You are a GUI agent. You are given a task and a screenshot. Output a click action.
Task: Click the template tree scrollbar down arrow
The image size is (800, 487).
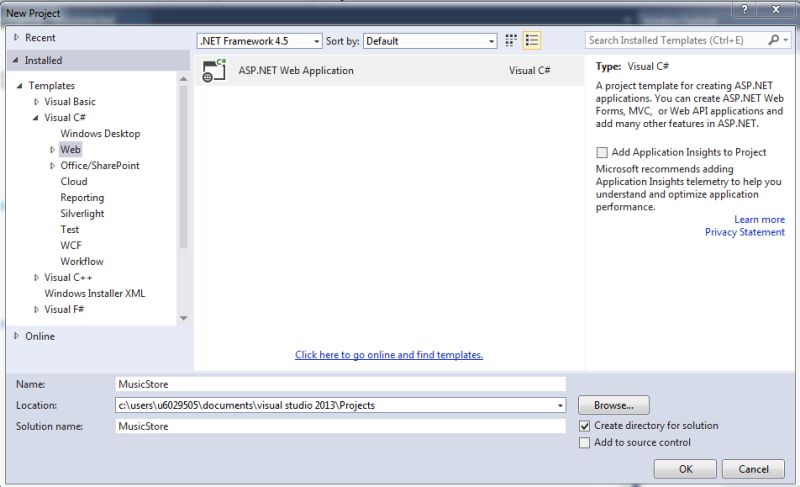click(x=184, y=318)
